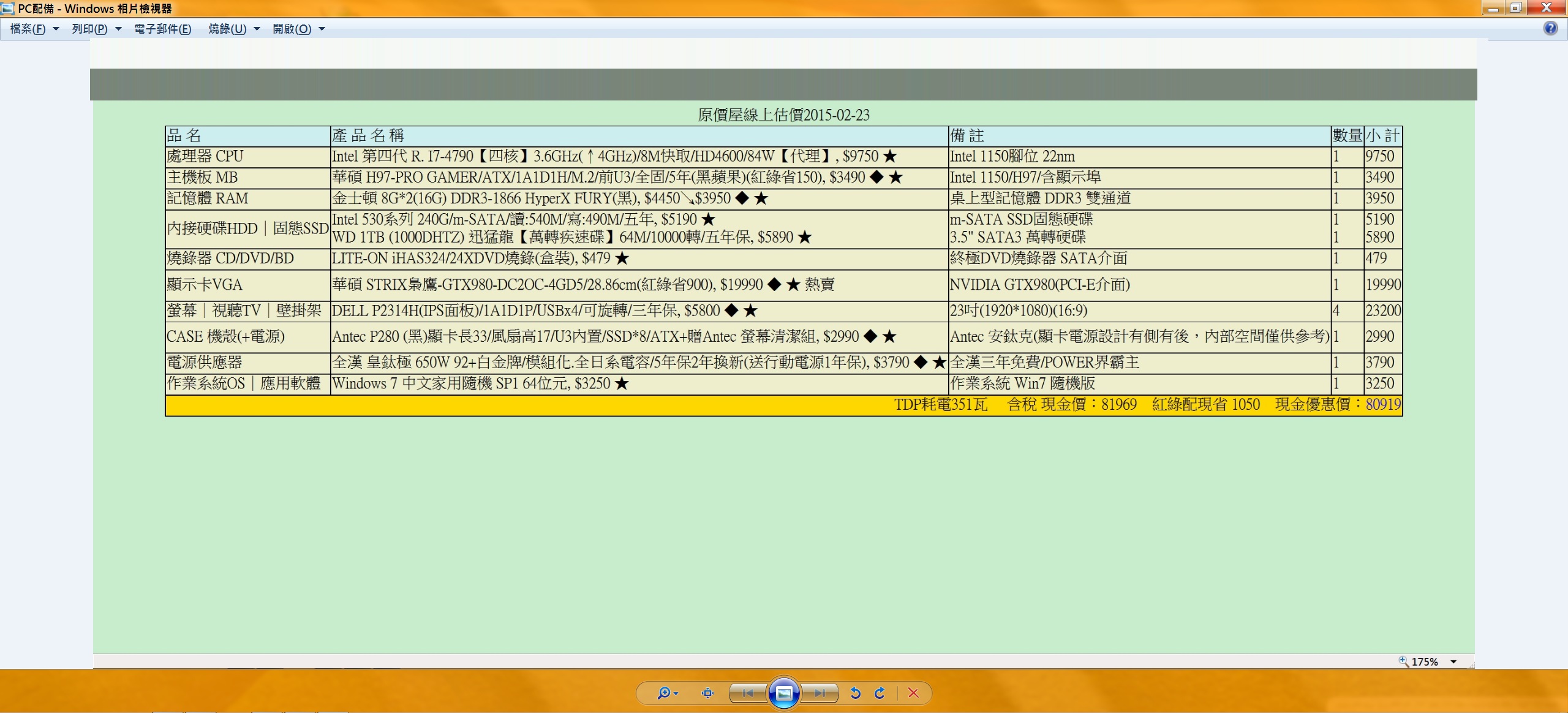Start the slide show with center button
1568x713 pixels.
784,693
